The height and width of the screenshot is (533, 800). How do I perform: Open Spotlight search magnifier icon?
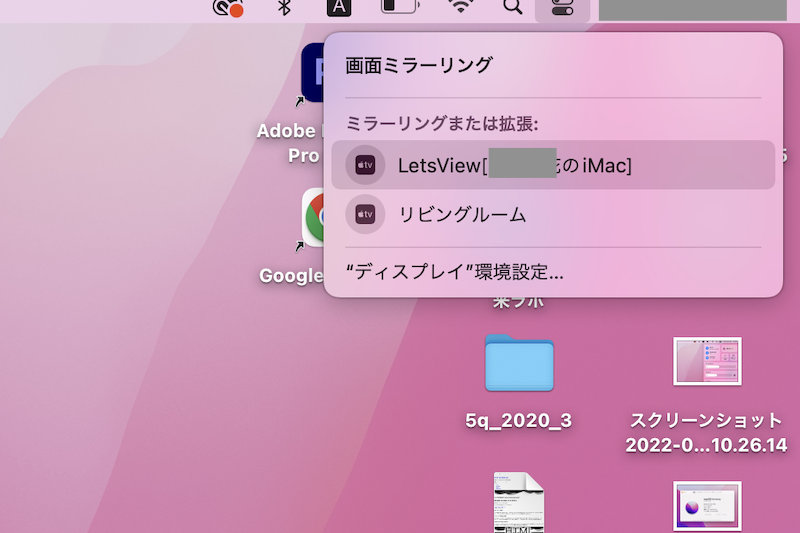(x=512, y=7)
